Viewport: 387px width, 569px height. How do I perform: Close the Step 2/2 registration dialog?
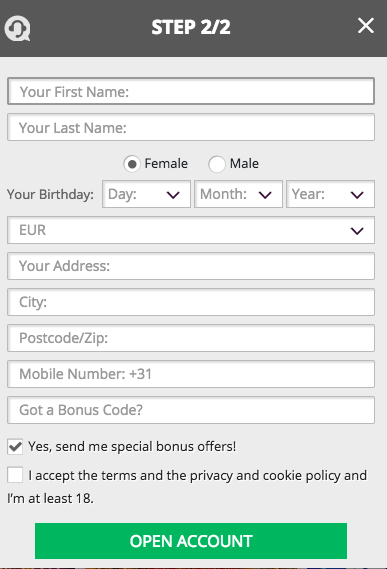(x=366, y=26)
